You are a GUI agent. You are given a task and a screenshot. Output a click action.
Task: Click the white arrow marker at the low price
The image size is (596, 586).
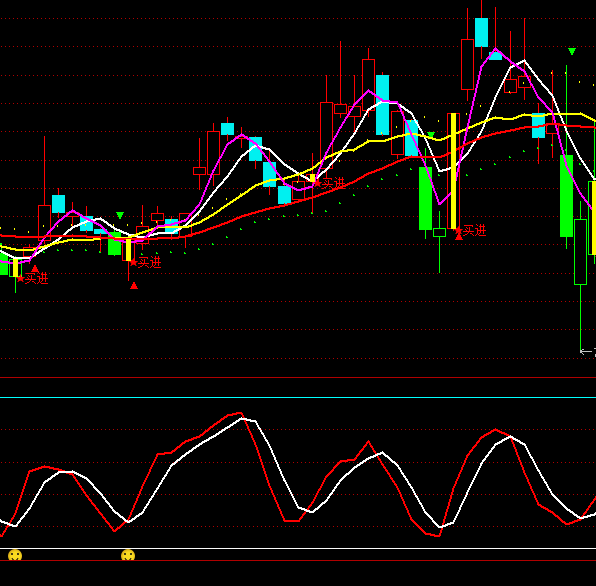[x=586, y=352]
